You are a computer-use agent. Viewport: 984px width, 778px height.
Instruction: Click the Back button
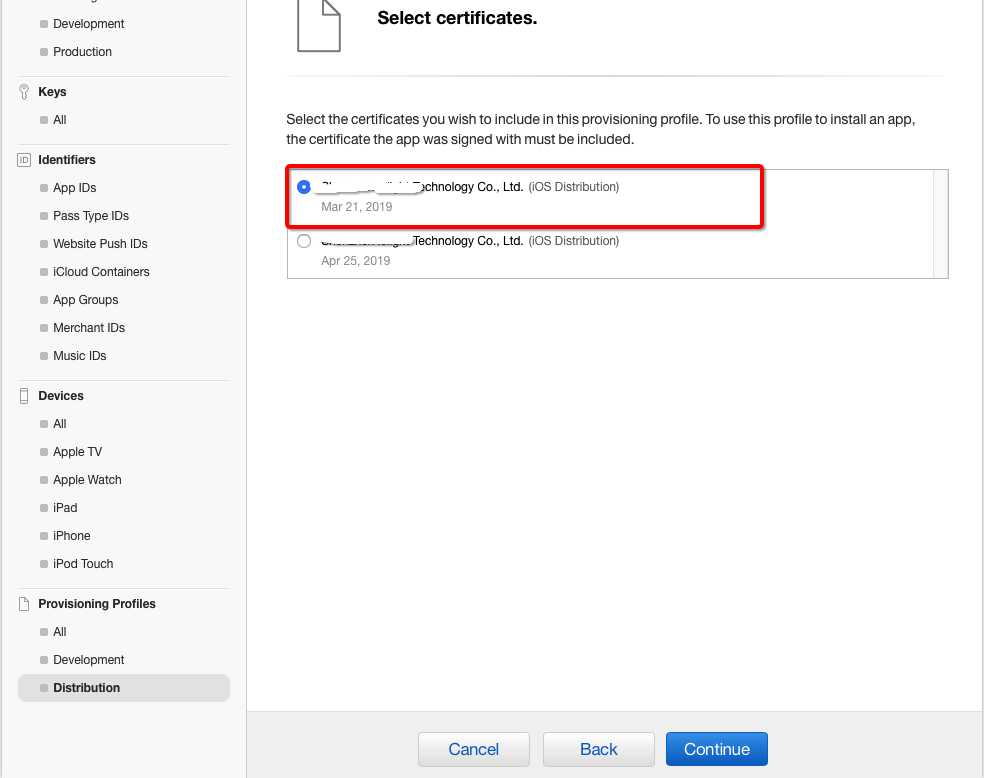pos(598,749)
